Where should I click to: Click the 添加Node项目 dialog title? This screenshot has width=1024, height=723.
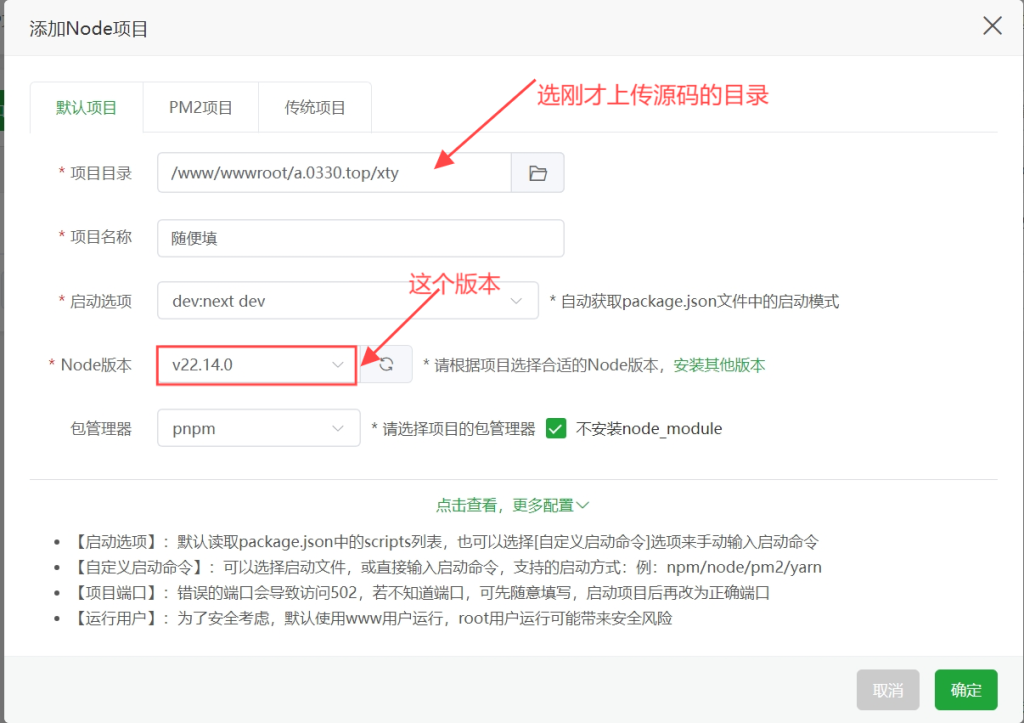[89, 29]
